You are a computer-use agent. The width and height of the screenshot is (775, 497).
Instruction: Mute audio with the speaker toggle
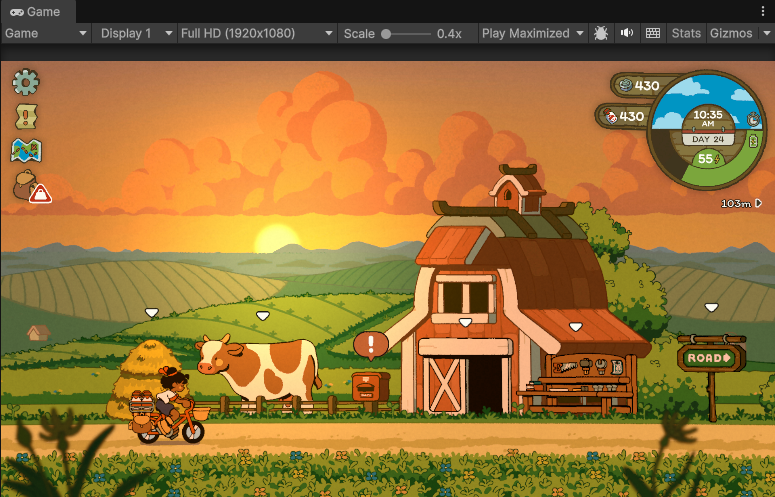(x=627, y=33)
